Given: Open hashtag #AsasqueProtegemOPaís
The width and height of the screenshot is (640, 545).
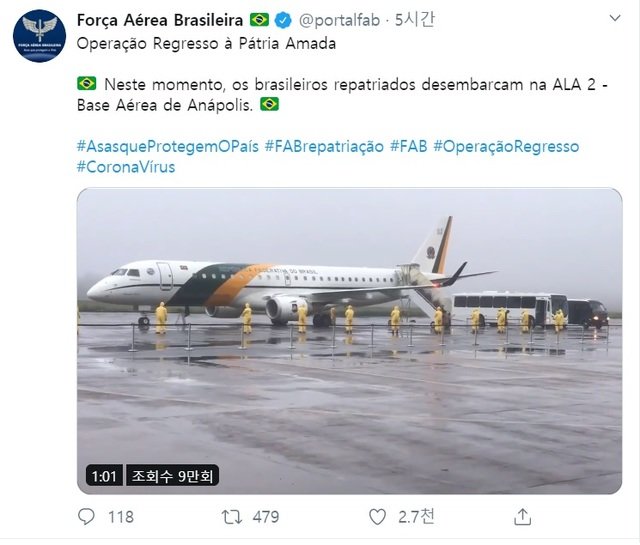Looking at the screenshot, I should [166, 146].
